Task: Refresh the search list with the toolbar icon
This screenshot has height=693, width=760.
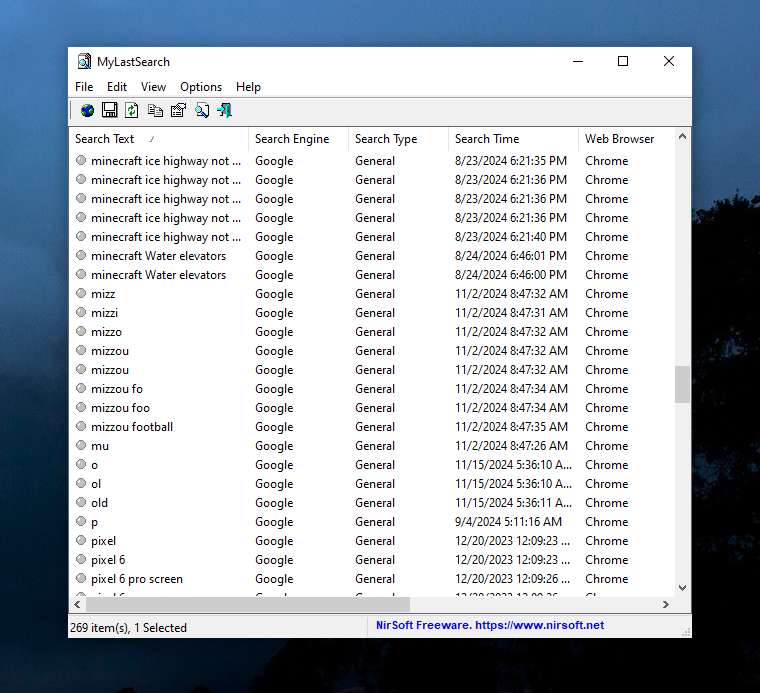Action: pos(132,110)
